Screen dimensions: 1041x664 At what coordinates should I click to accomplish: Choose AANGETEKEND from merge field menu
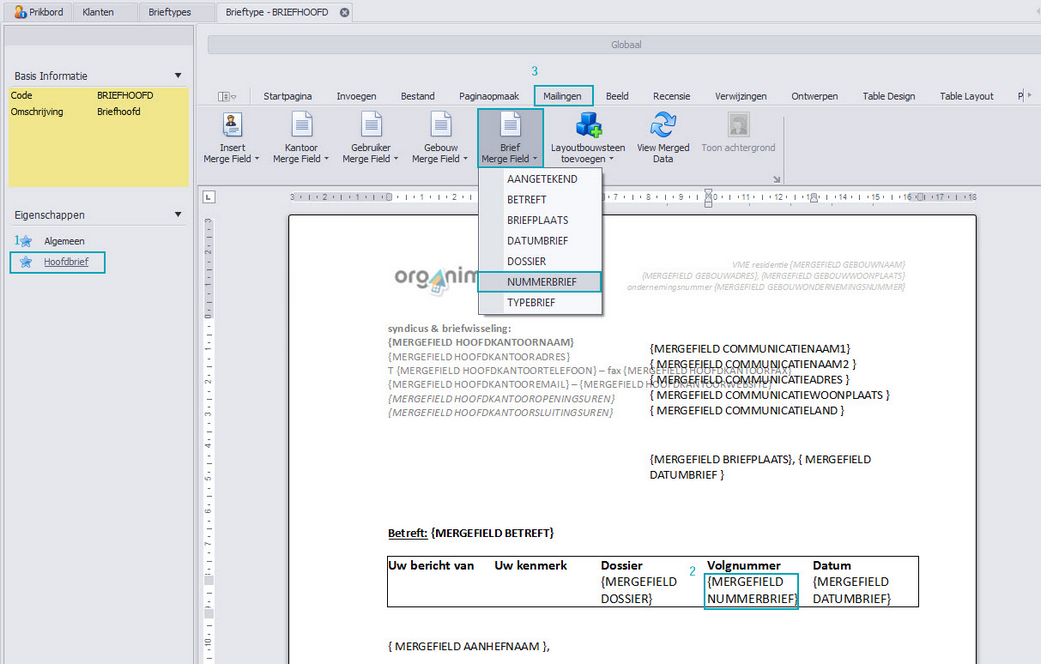point(540,179)
